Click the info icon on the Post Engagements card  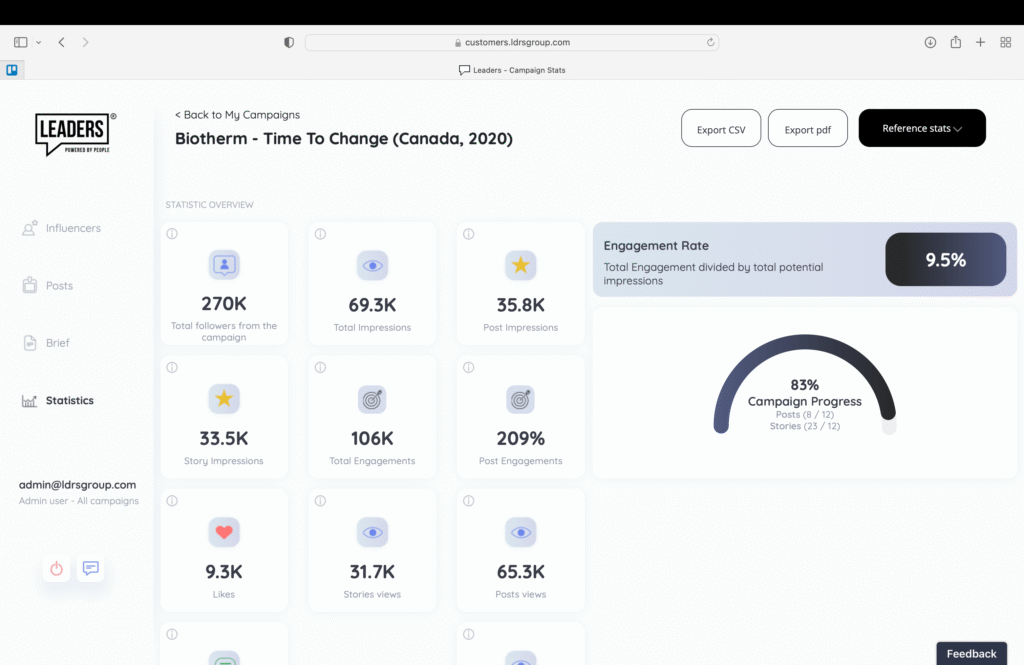[467, 367]
